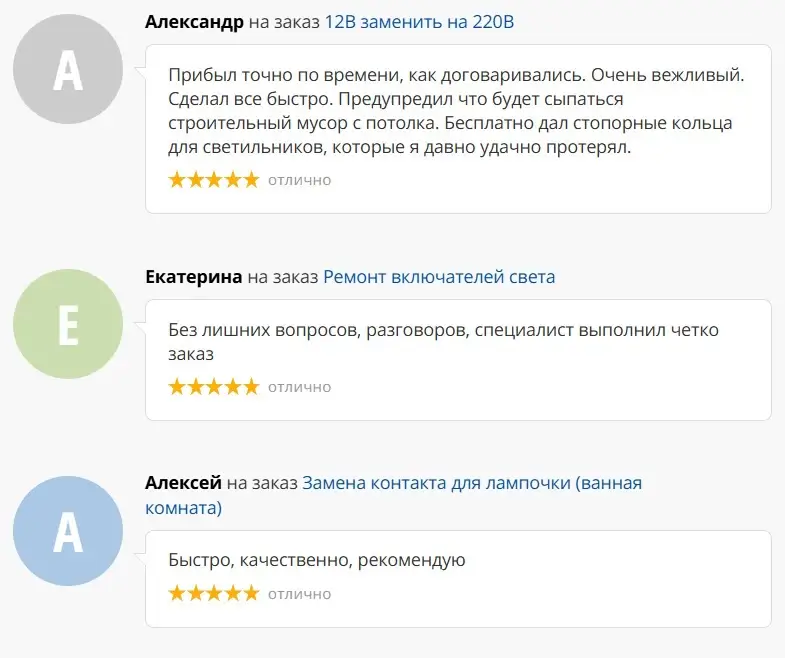
Task: Click the first star in Алексей's review
Action: pyautogui.click(x=177, y=594)
